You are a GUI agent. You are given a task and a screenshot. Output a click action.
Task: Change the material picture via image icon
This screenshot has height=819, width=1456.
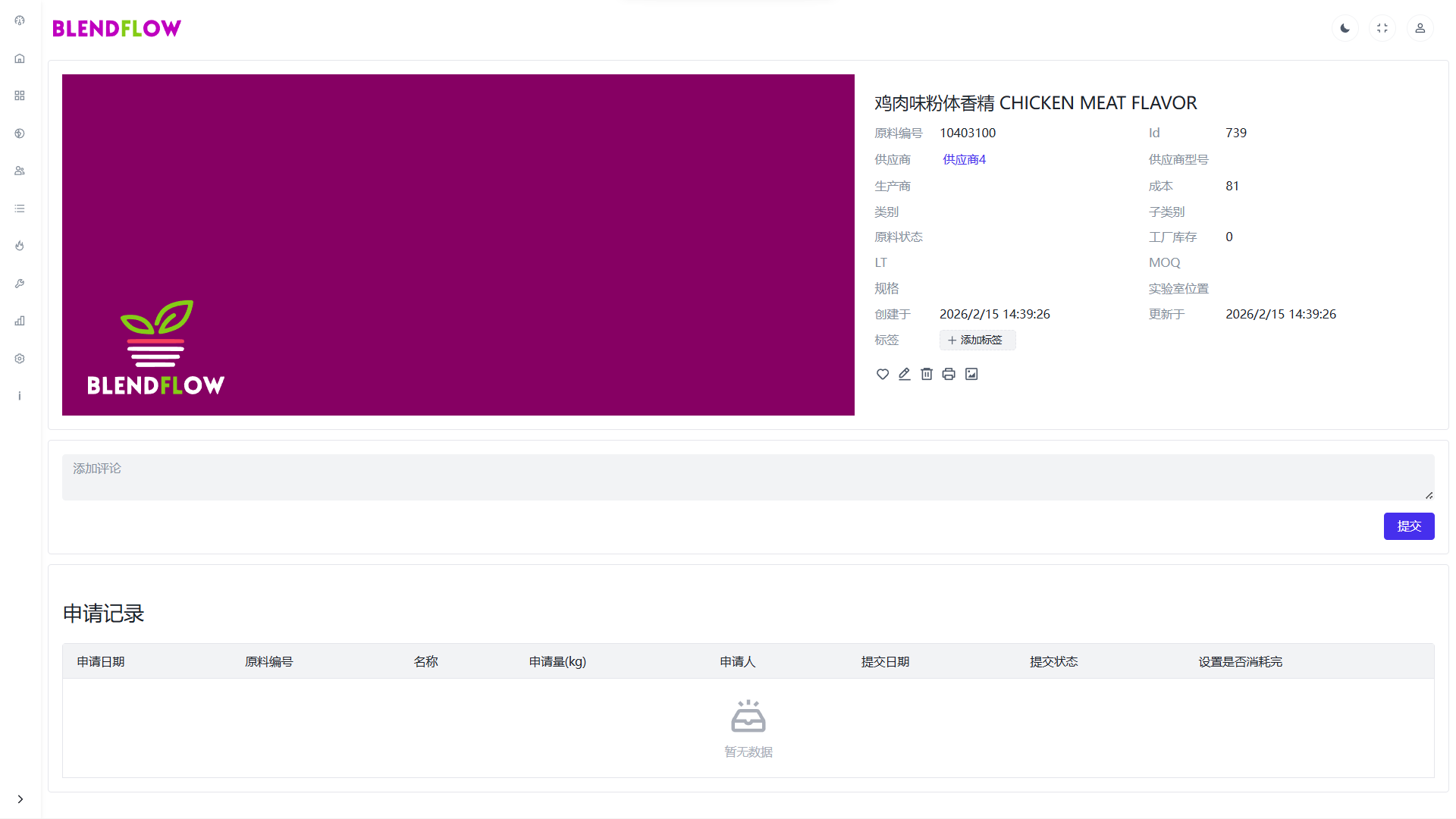tap(971, 374)
